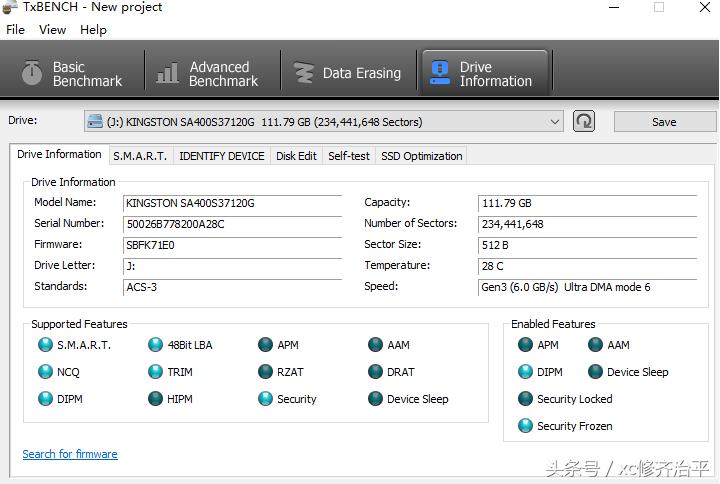Toggle the Security Frozen indicator
The width and height of the screenshot is (720, 484).
pyautogui.click(x=526, y=426)
